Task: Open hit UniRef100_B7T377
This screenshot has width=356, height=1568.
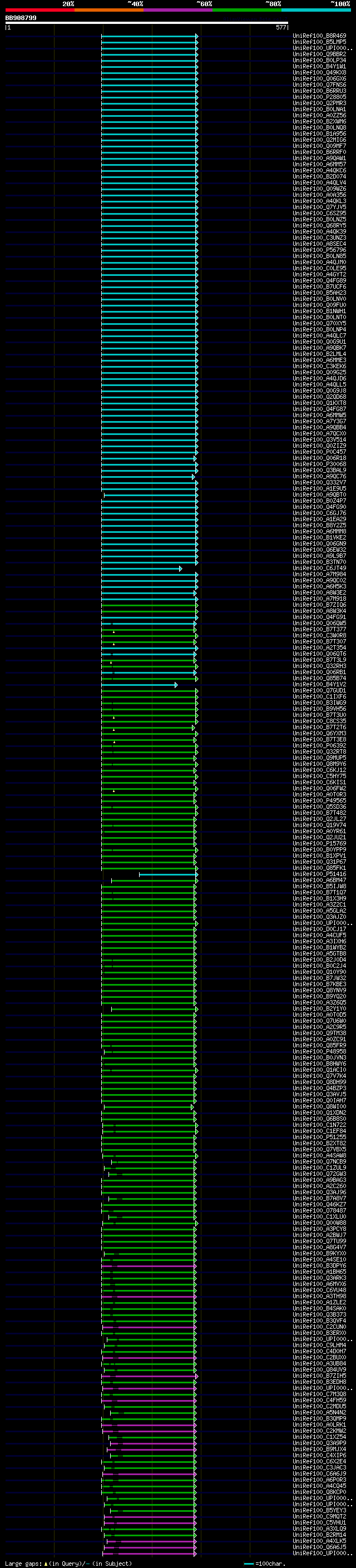Action: coord(319,630)
